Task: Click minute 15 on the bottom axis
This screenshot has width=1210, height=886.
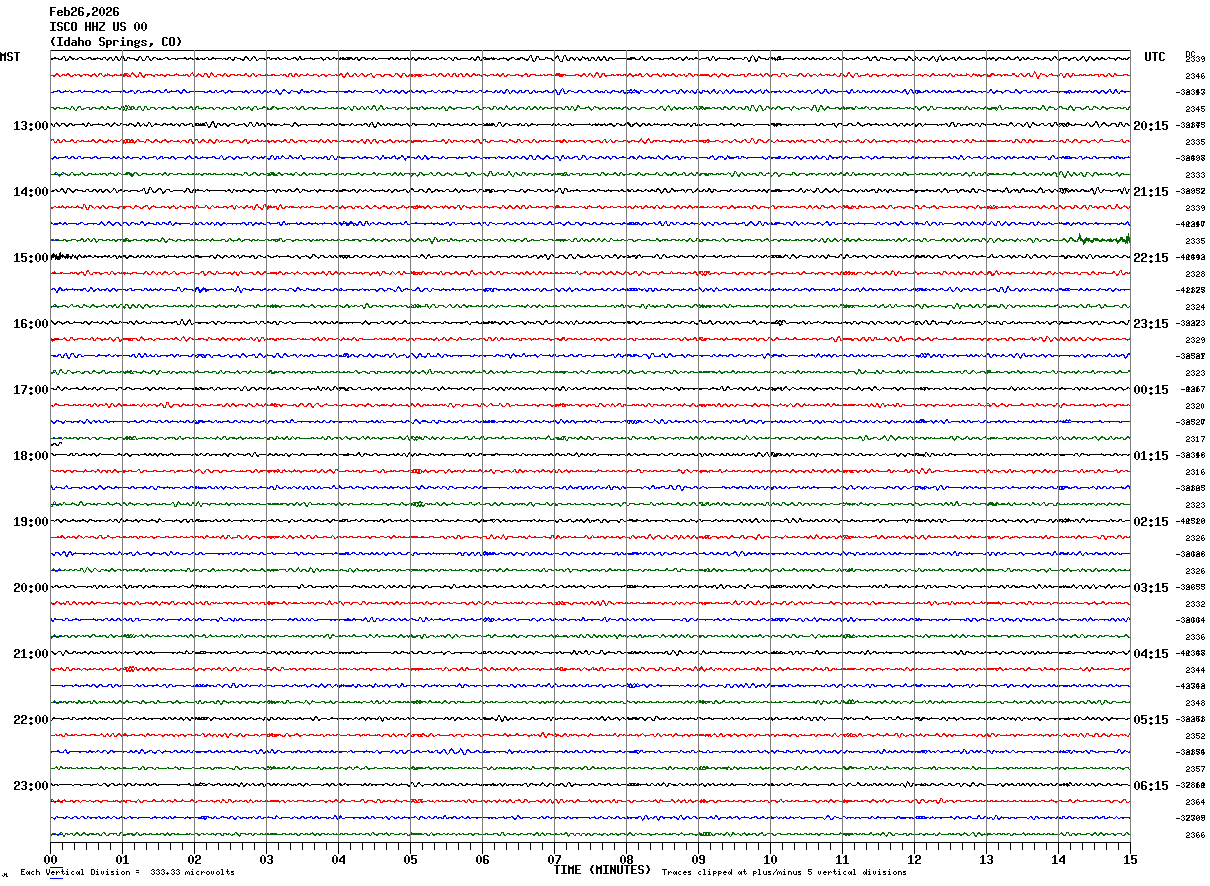Action: coord(1129,859)
